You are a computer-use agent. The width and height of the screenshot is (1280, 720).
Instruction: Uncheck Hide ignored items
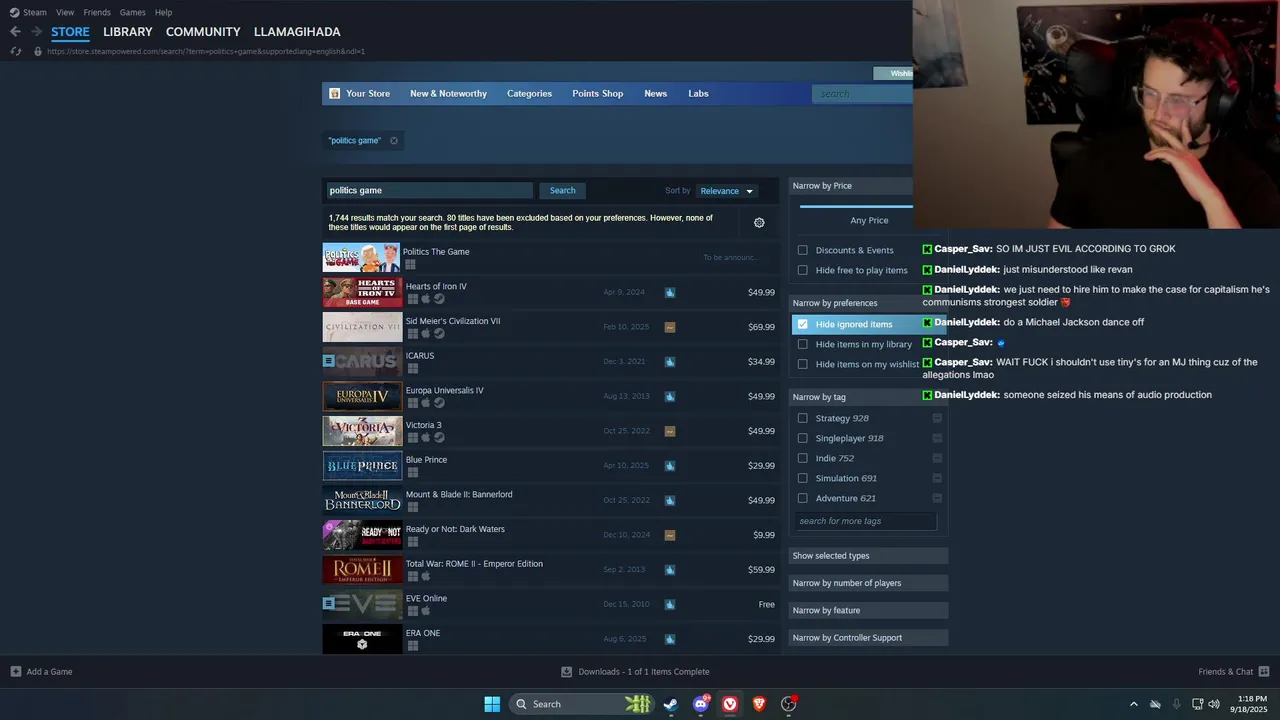tap(802, 324)
